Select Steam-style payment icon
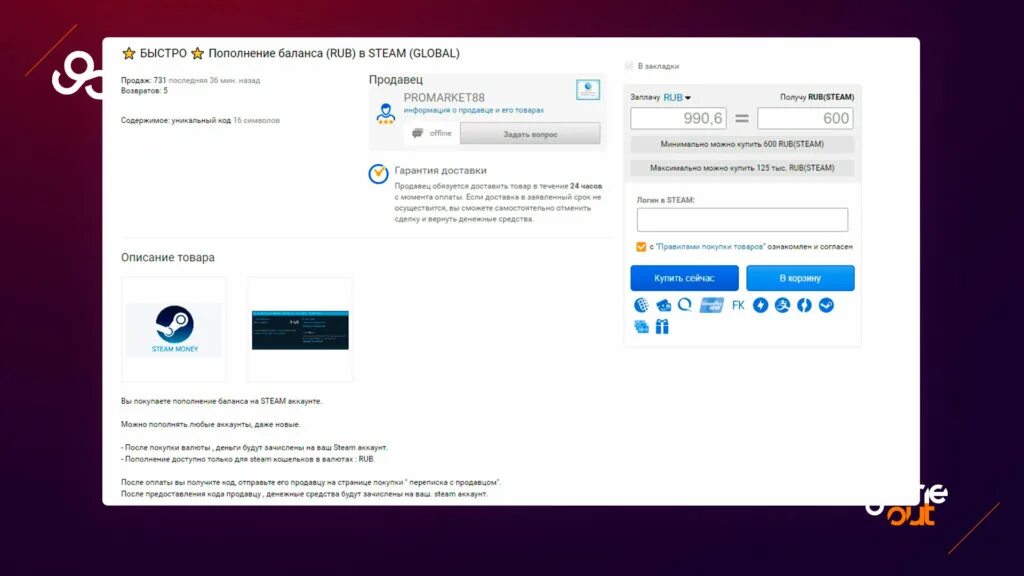The height and width of the screenshot is (576, 1024). click(826, 305)
